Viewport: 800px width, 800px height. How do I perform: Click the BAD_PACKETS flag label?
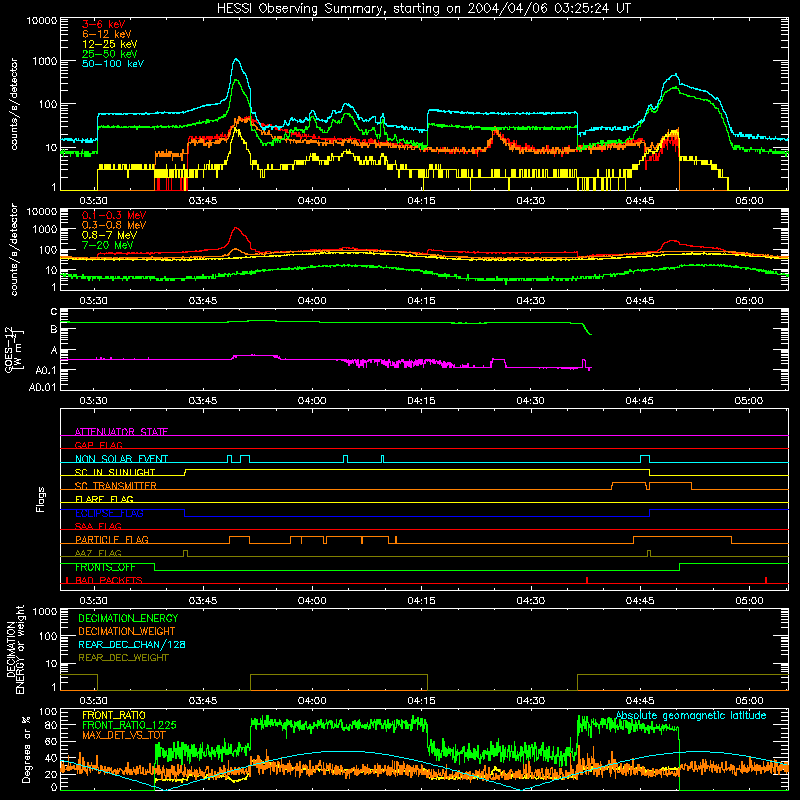109,580
